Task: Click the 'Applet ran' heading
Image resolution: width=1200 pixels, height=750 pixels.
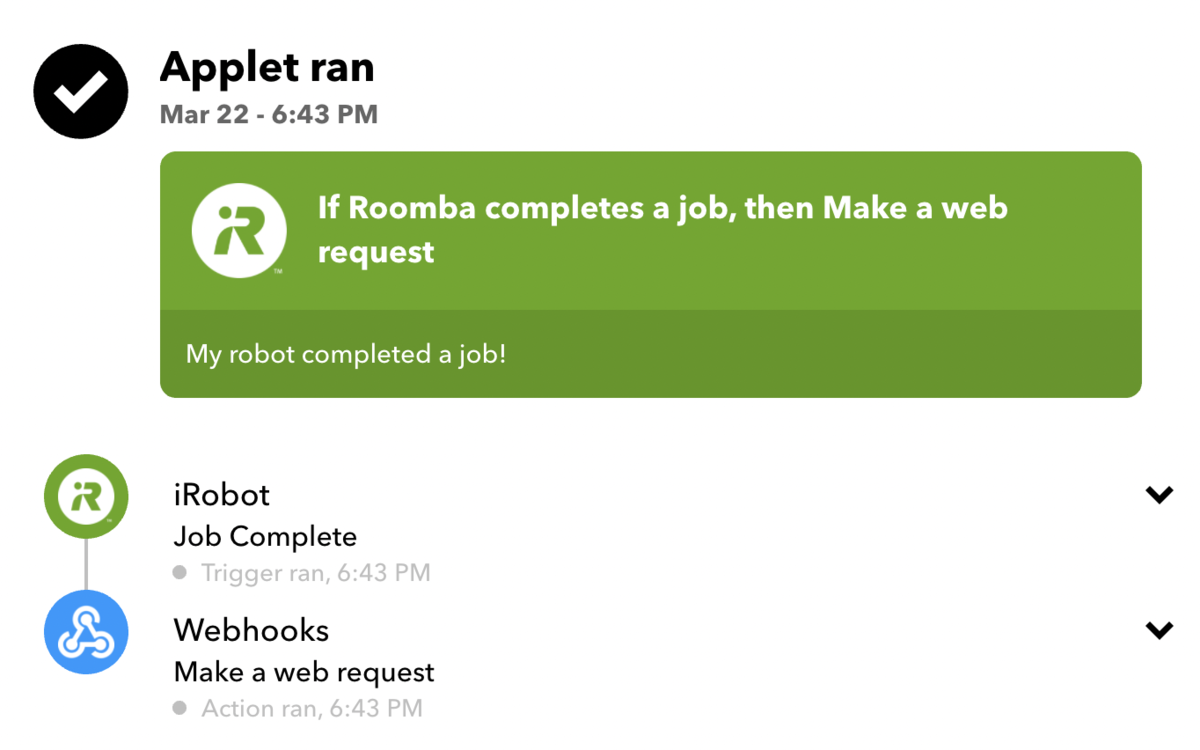Action: pos(267,67)
